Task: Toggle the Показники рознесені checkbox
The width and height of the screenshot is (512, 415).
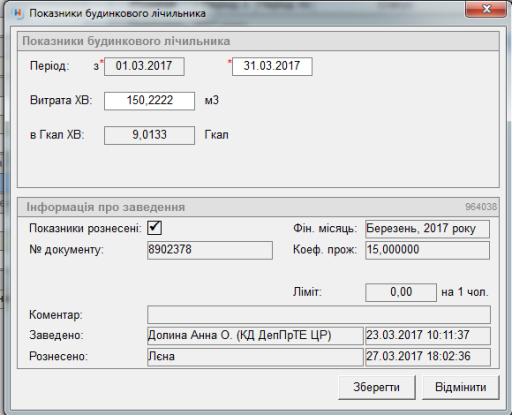Action: click(x=154, y=228)
